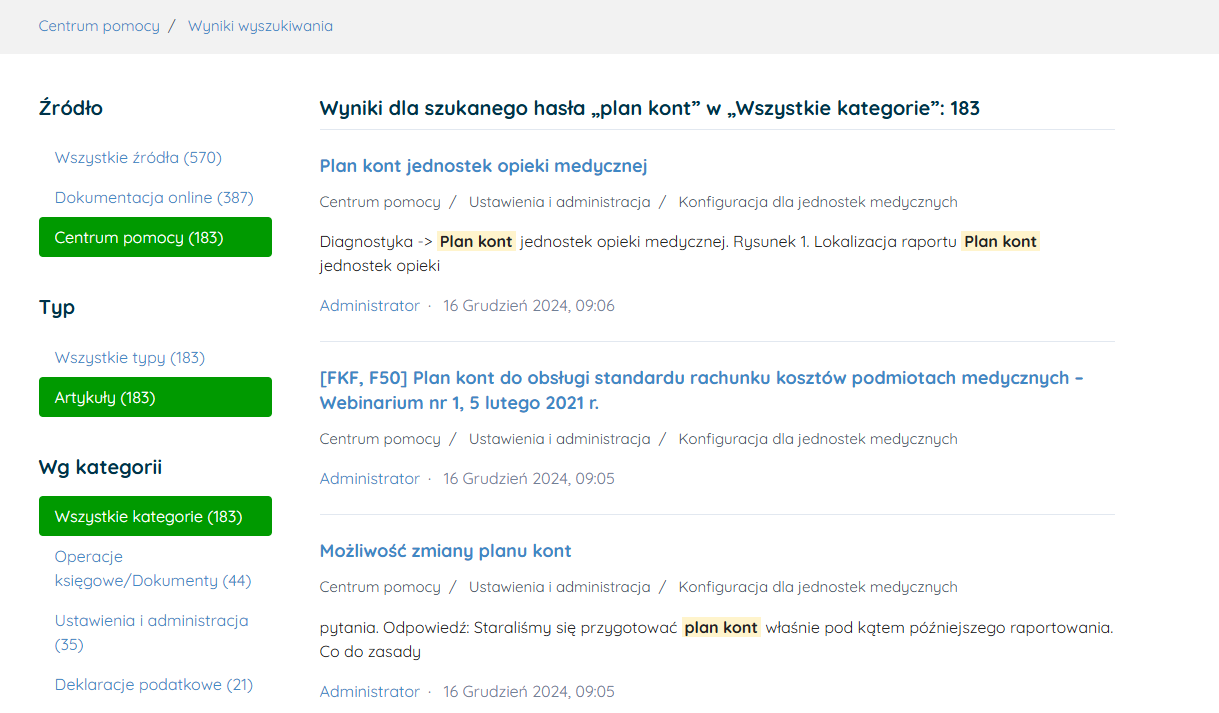
Task: Go to Wyniki wyszukiwania breadcrumb
Action: pos(260,26)
